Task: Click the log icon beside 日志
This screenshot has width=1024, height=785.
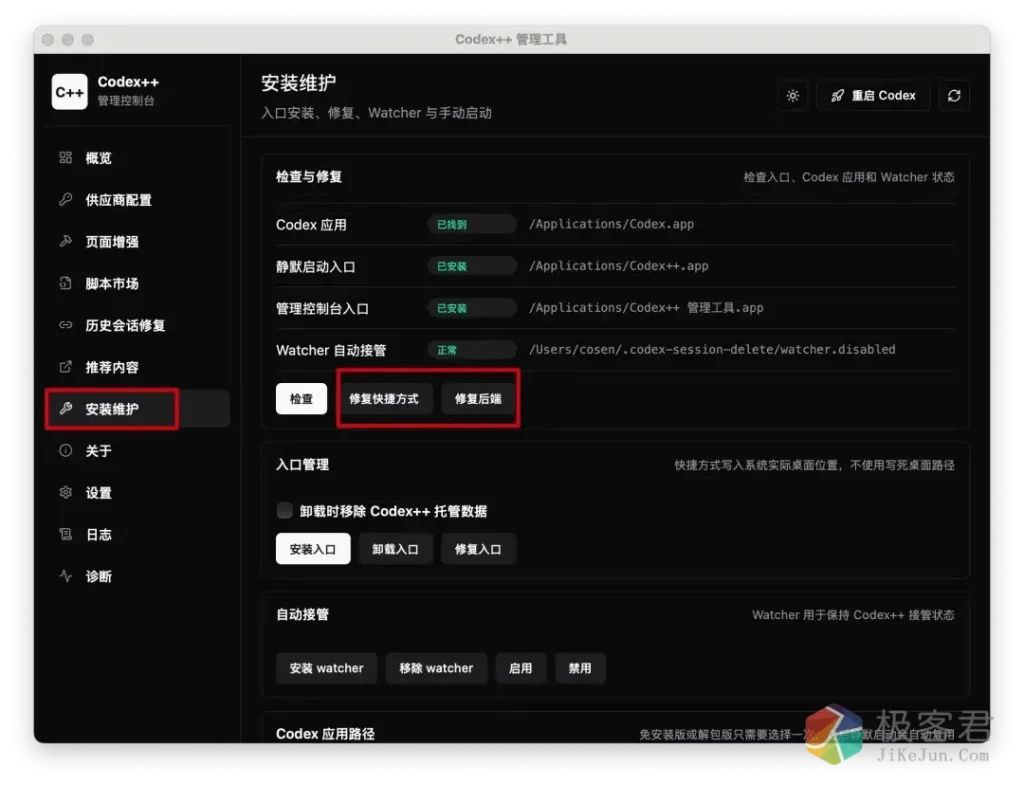Action: [x=65, y=534]
